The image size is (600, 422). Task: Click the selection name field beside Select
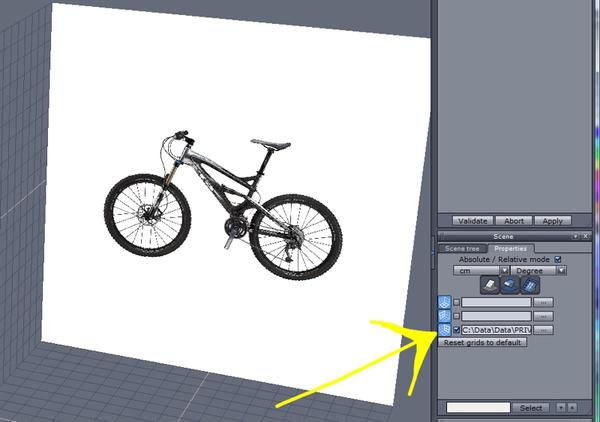point(478,407)
